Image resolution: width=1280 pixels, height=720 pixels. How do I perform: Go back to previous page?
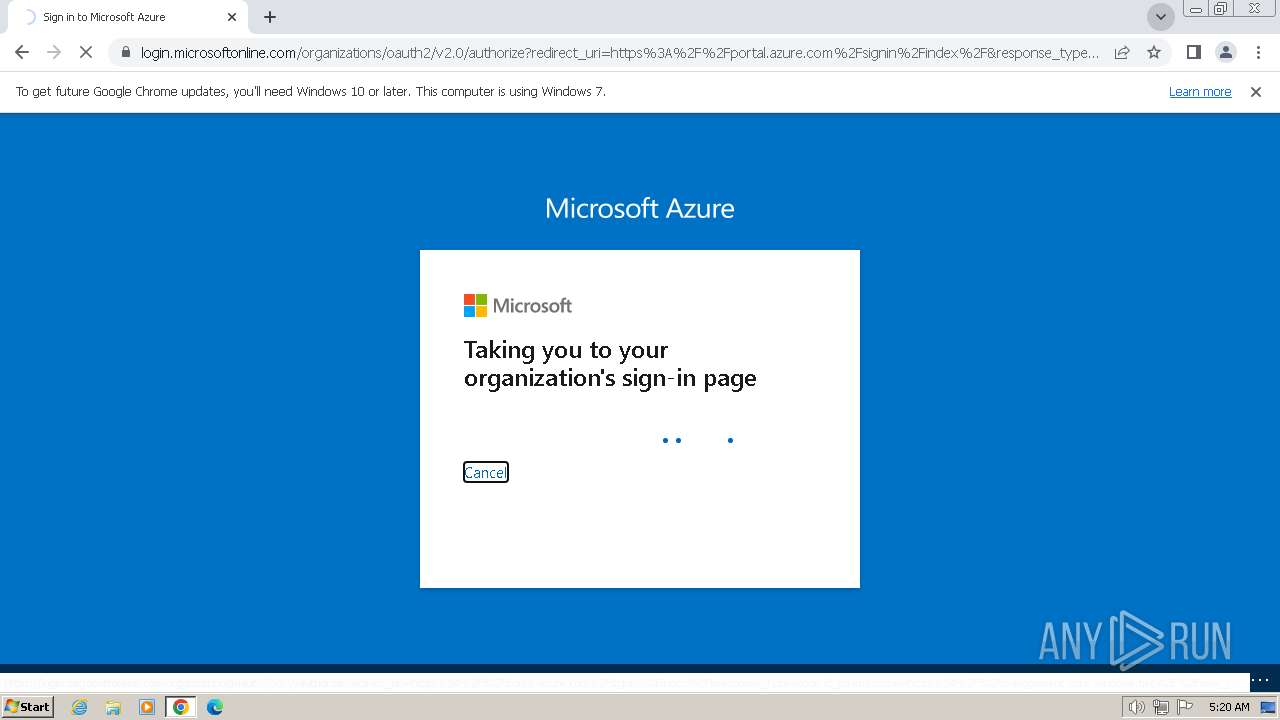(x=22, y=52)
